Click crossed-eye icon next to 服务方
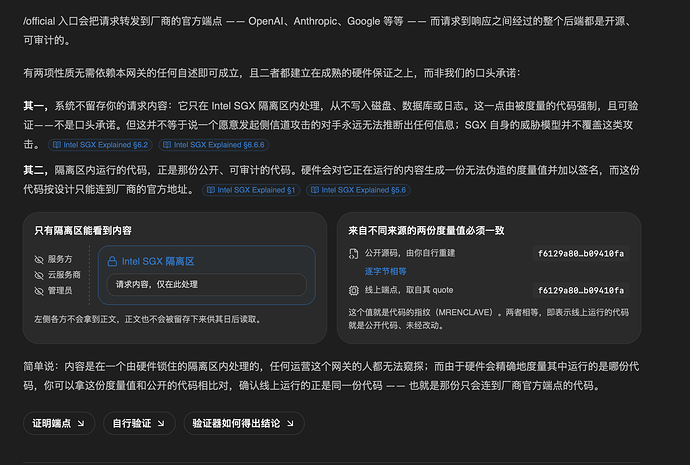The height and width of the screenshot is (465, 690). click(39, 260)
